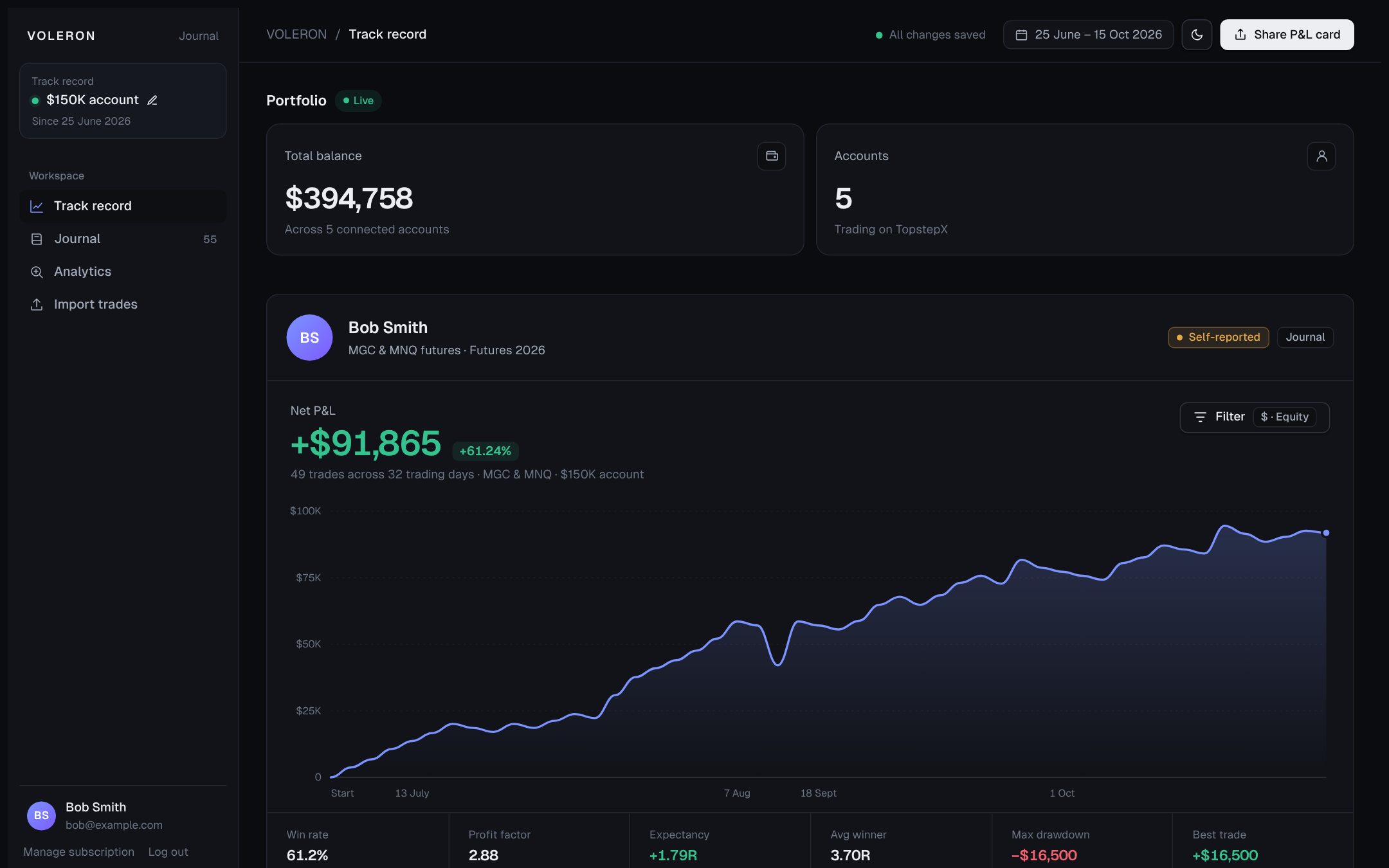This screenshot has height=868, width=1389.
Task: Click the Self-reported badge
Action: click(x=1218, y=338)
